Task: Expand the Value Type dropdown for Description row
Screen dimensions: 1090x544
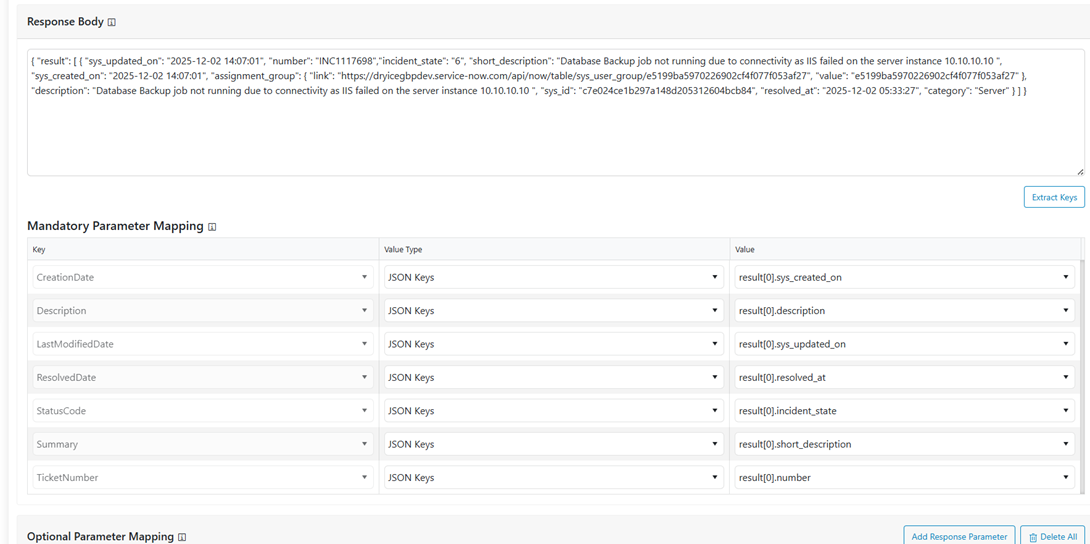Action: click(553, 311)
